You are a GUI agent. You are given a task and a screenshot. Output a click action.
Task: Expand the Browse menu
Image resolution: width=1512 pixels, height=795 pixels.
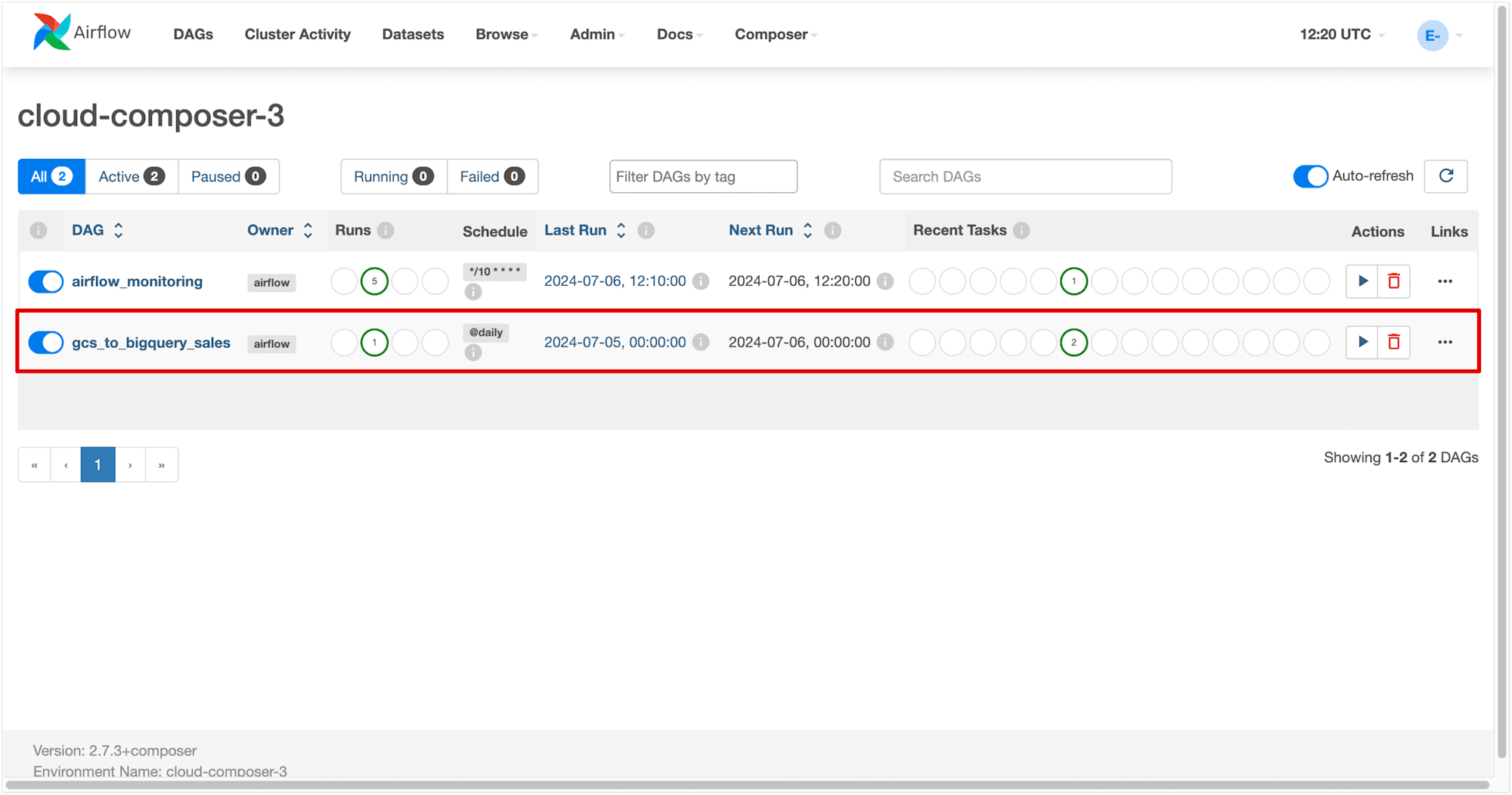pos(507,34)
